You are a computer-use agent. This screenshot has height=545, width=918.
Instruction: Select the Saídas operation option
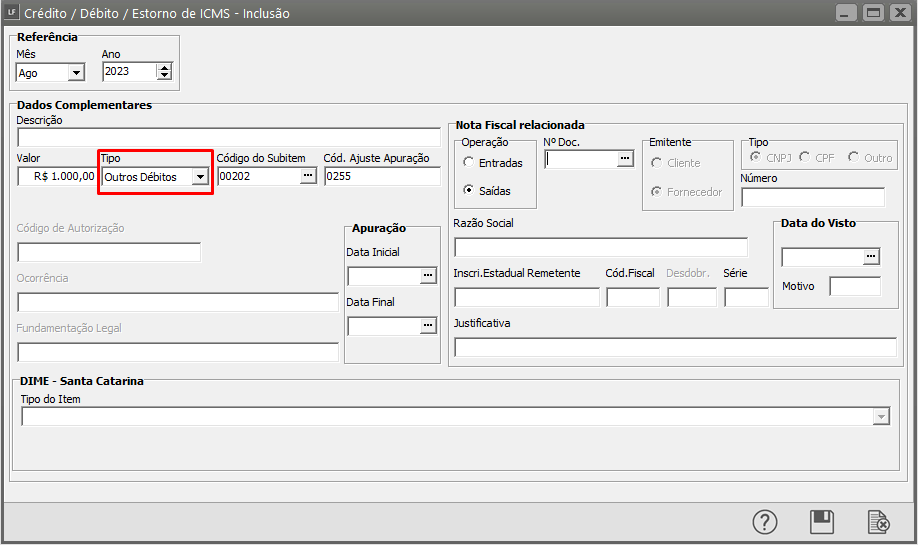click(x=469, y=190)
